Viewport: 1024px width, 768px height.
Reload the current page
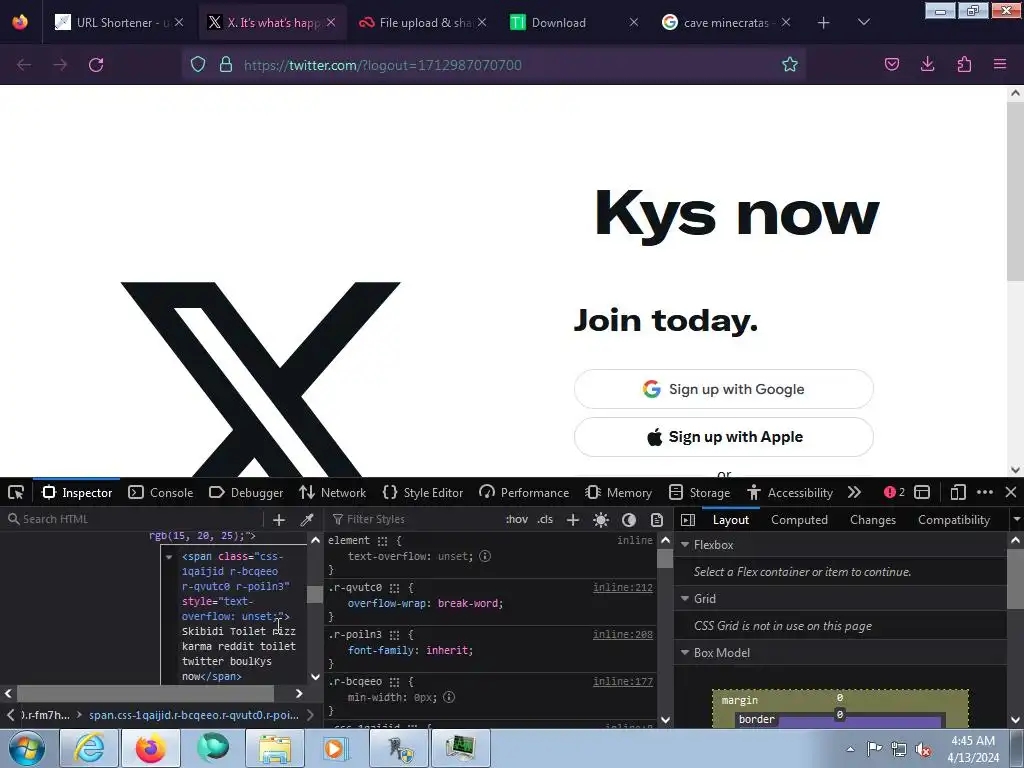96,65
